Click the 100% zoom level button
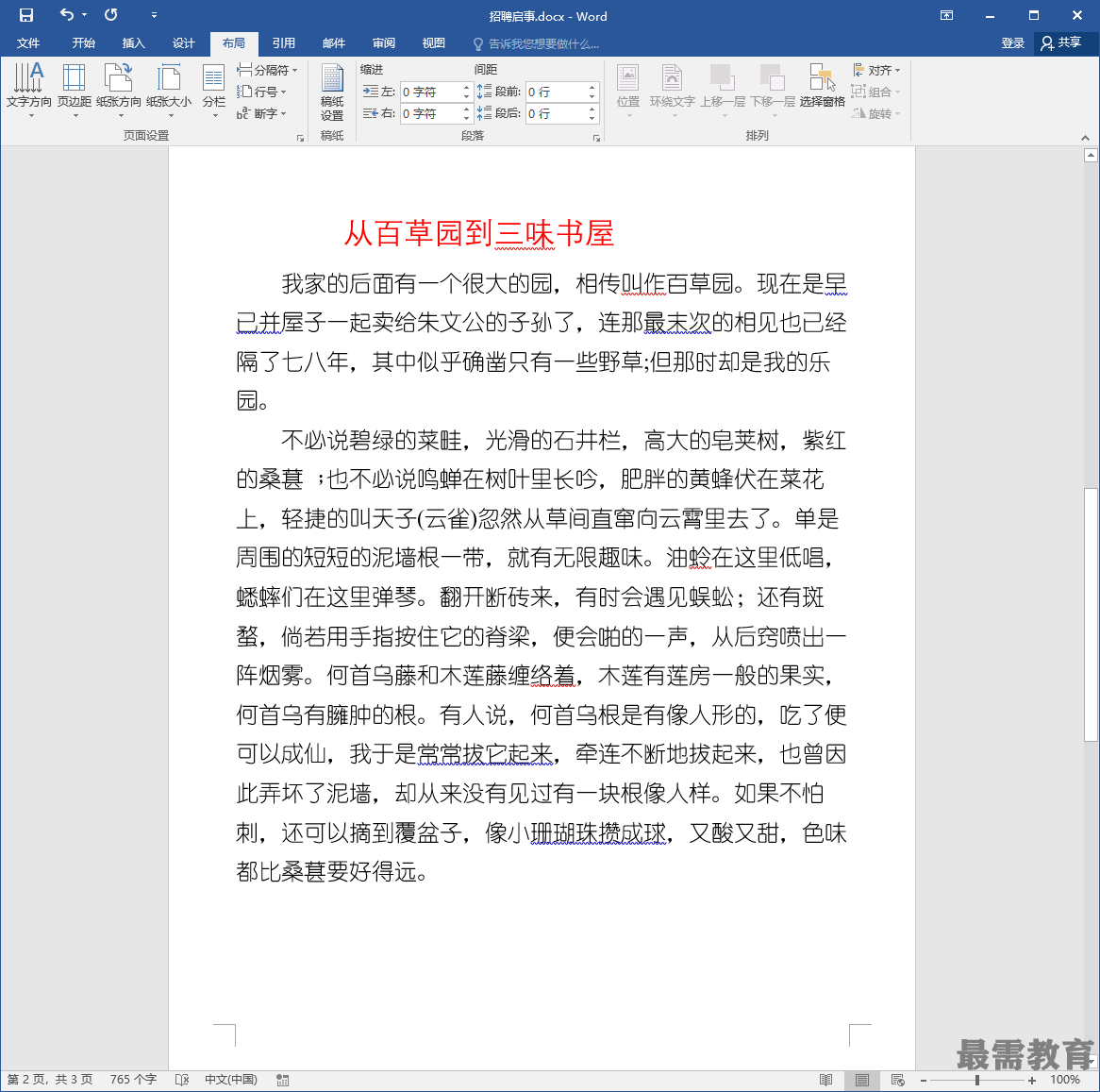This screenshot has height=1092, width=1100. [1065, 1080]
